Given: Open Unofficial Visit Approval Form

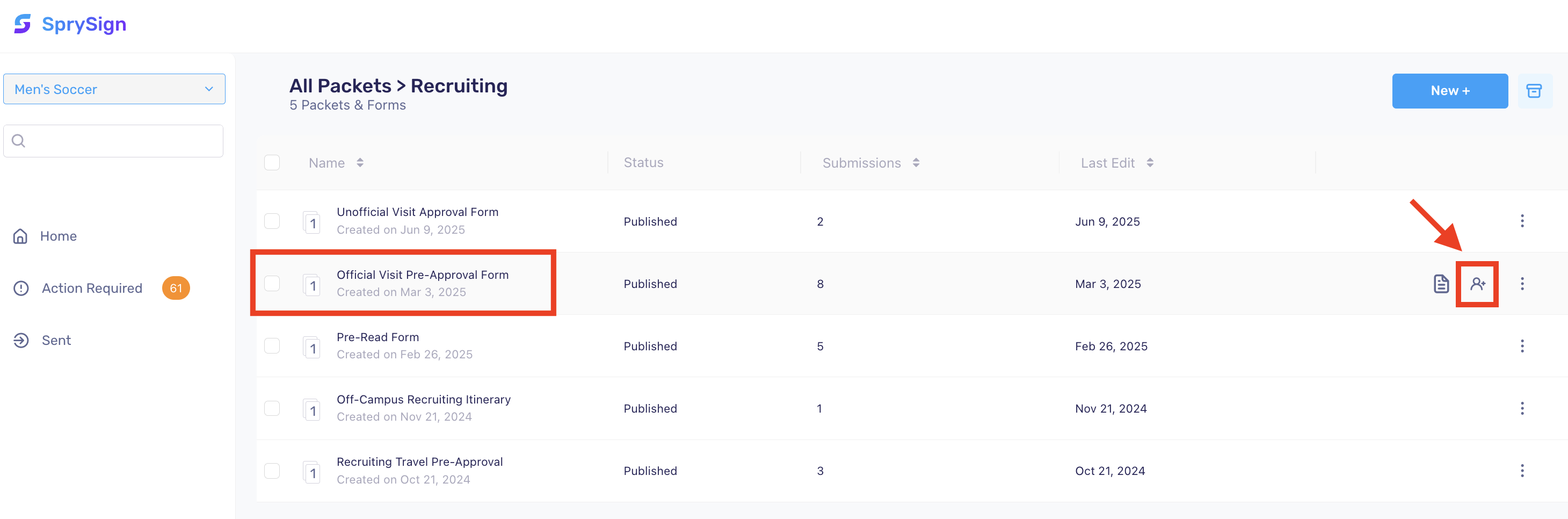Looking at the screenshot, I should click(x=417, y=212).
